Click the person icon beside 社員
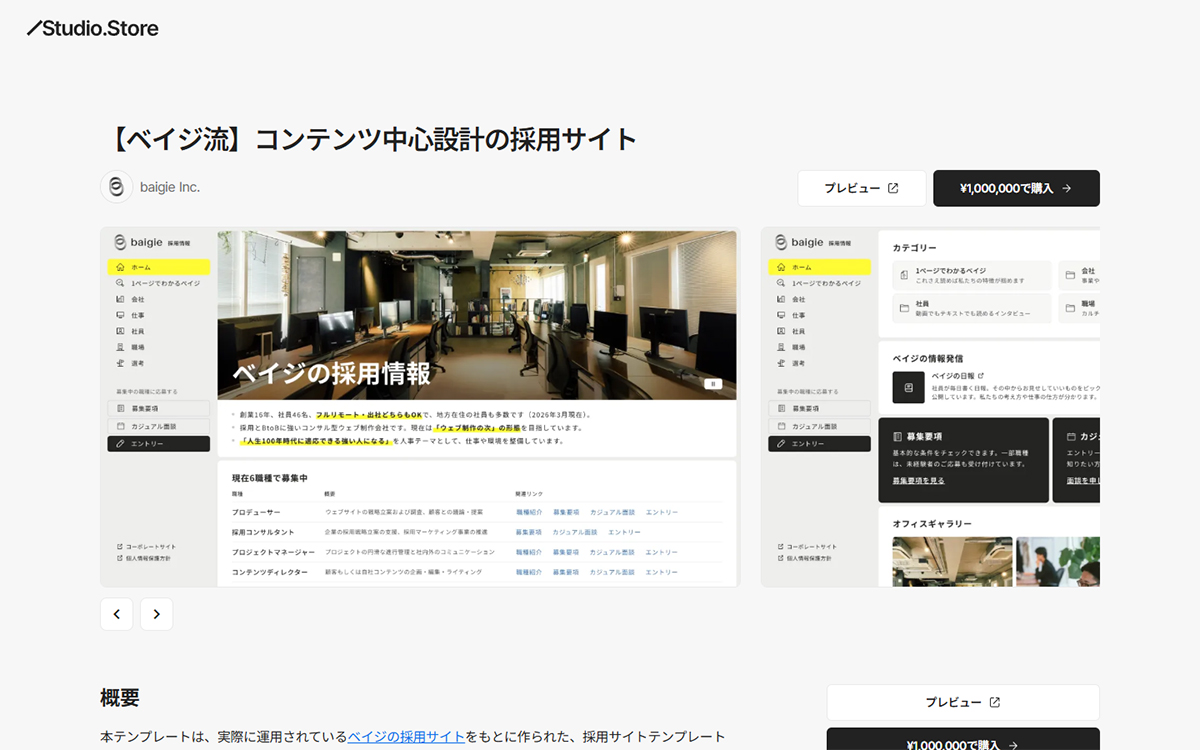1200x750 pixels. pos(120,333)
